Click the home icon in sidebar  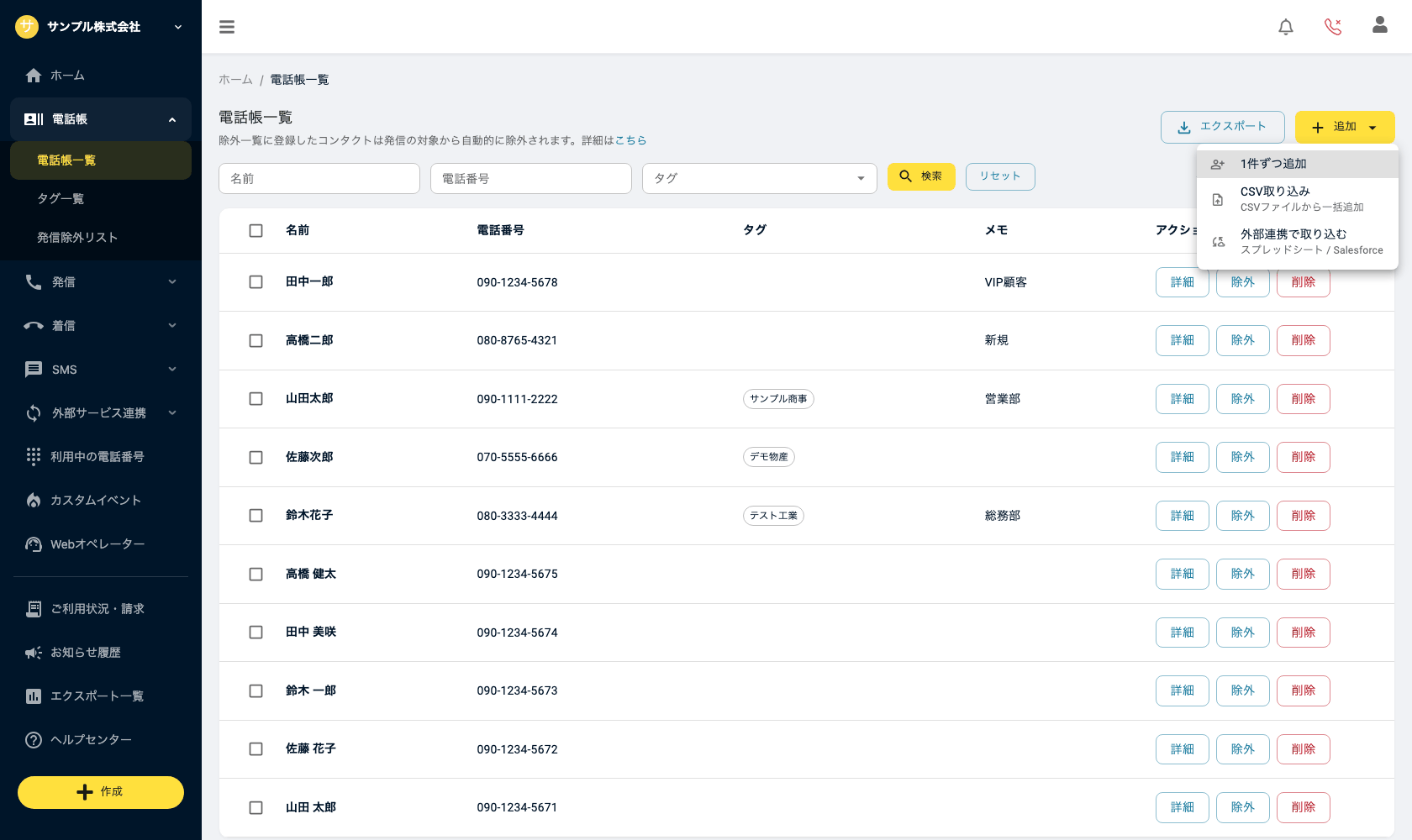pos(34,76)
